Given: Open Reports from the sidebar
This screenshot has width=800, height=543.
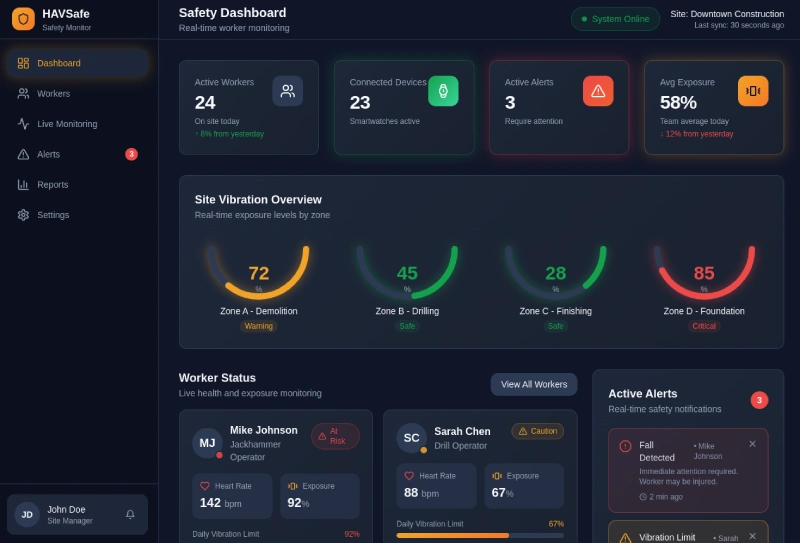Looking at the screenshot, I should (78, 184).
